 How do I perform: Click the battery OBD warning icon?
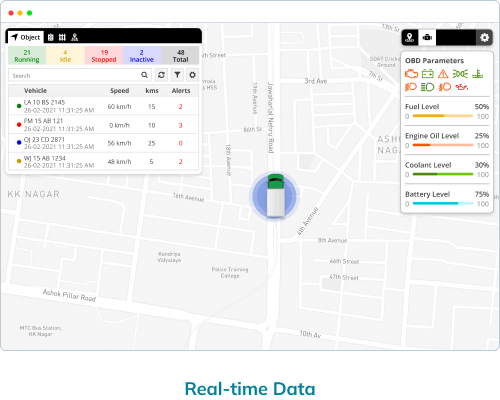[x=427, y=74]
